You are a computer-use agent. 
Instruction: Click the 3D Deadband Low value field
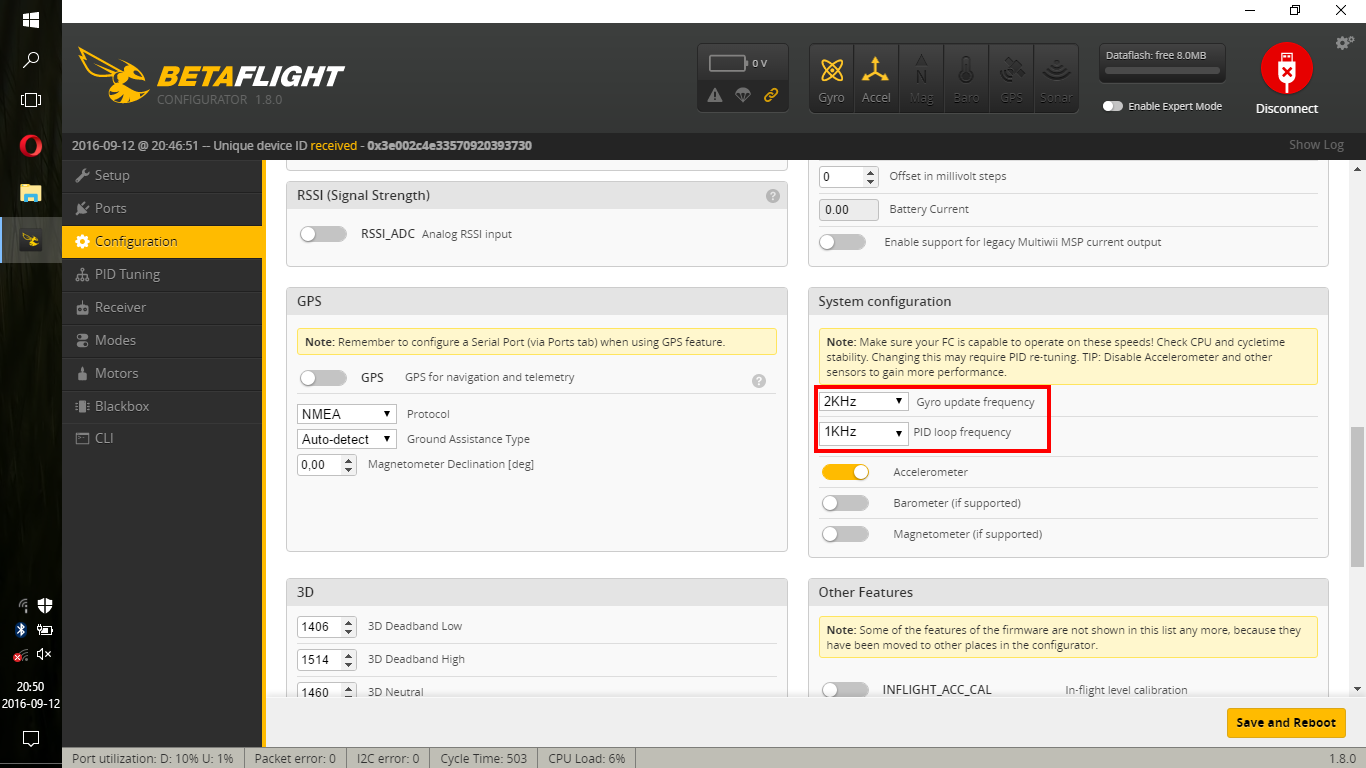[319, 627]
